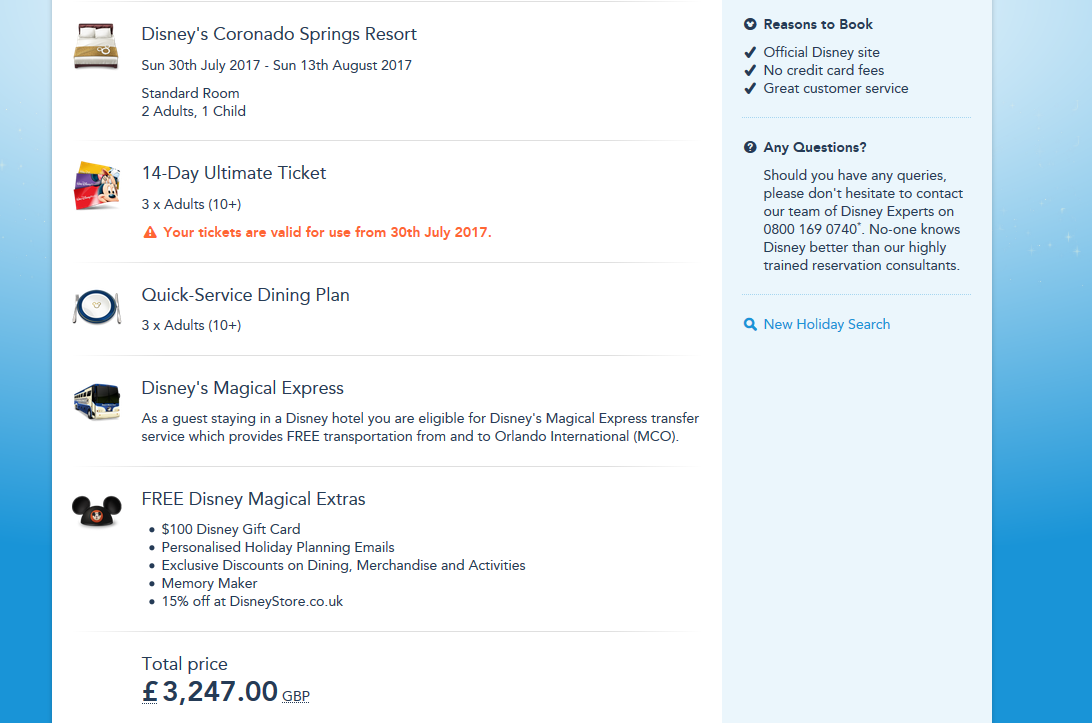Click the 14-Day Ultimate Ticket heading

234,173
